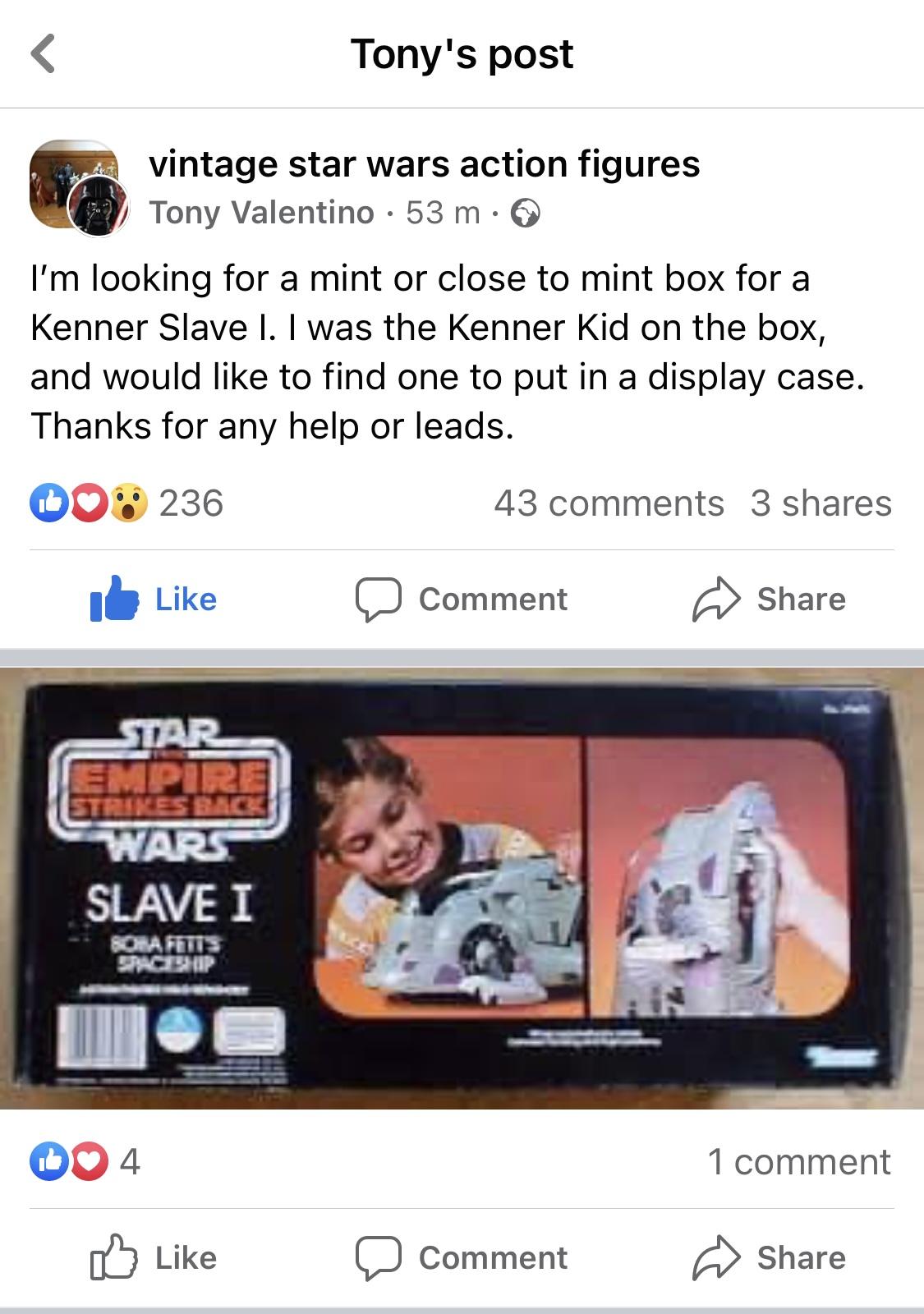924x1314 pixels.
Task: Like the Slave I photo with outline thumbs-up
Action: coord(113,1257)
